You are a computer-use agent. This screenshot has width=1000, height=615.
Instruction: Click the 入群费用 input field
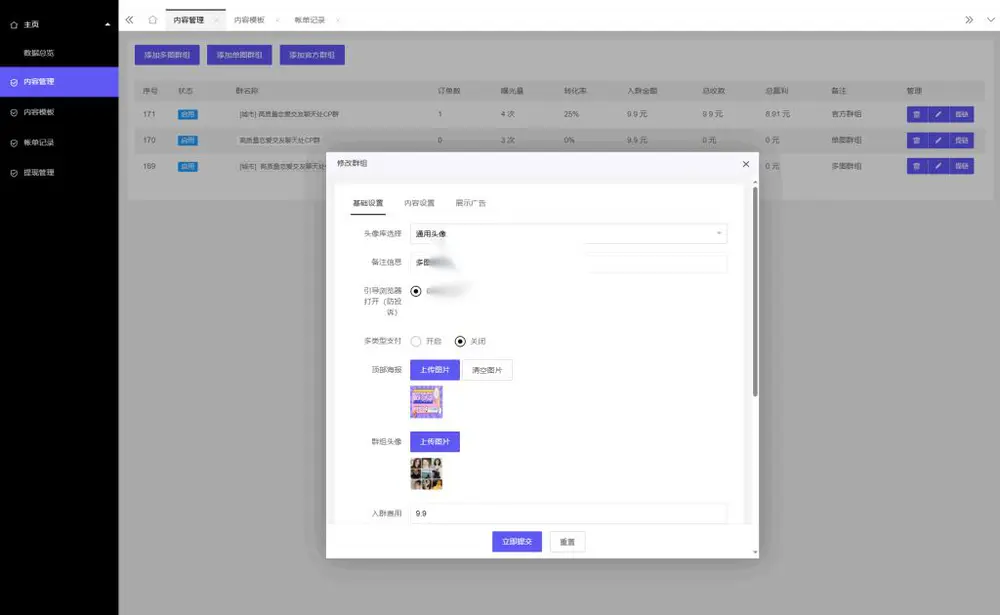[x=568, y=514]
